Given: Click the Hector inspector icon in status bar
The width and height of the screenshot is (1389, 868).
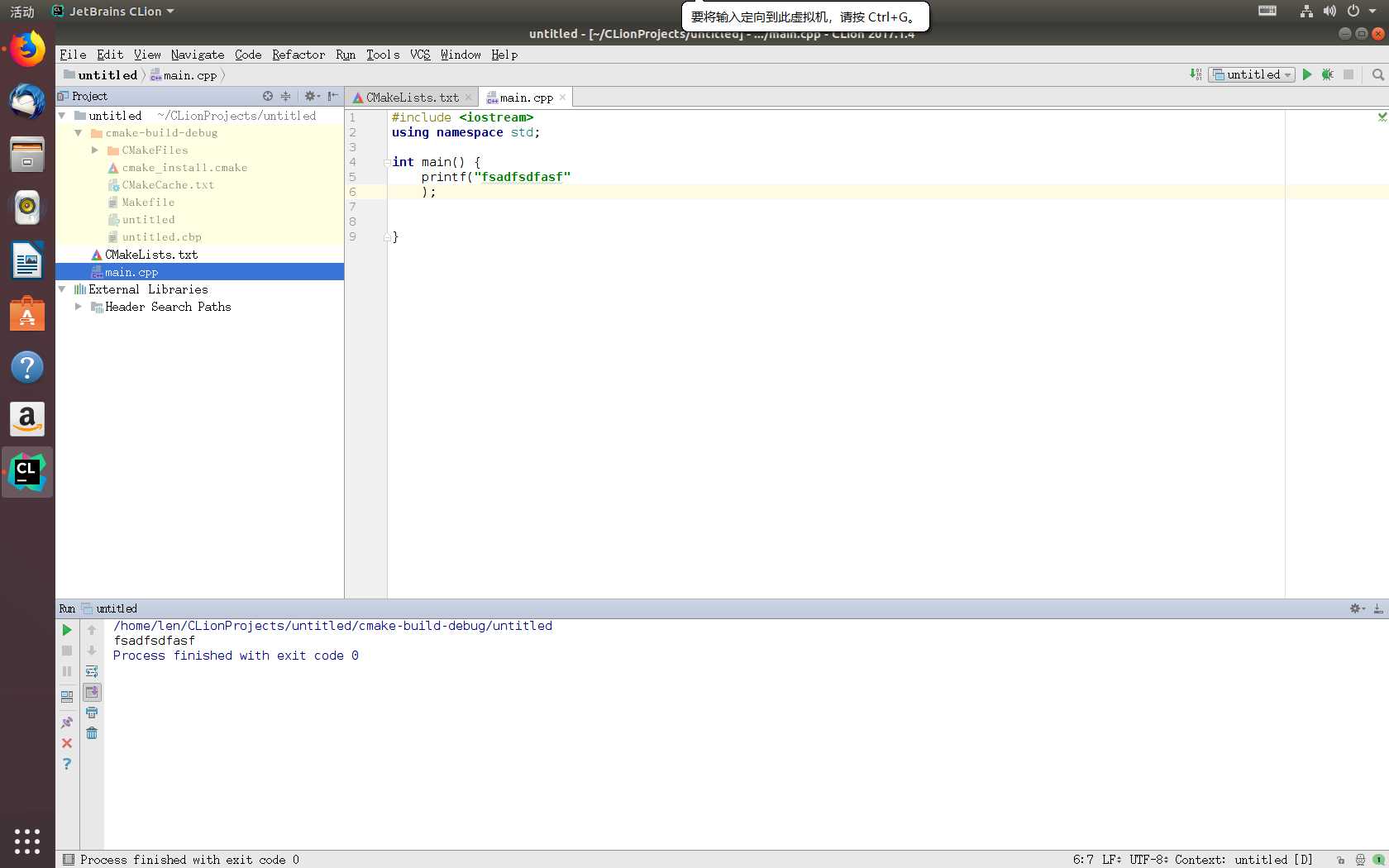Looking at the screenshot, I should (1360, 860).
